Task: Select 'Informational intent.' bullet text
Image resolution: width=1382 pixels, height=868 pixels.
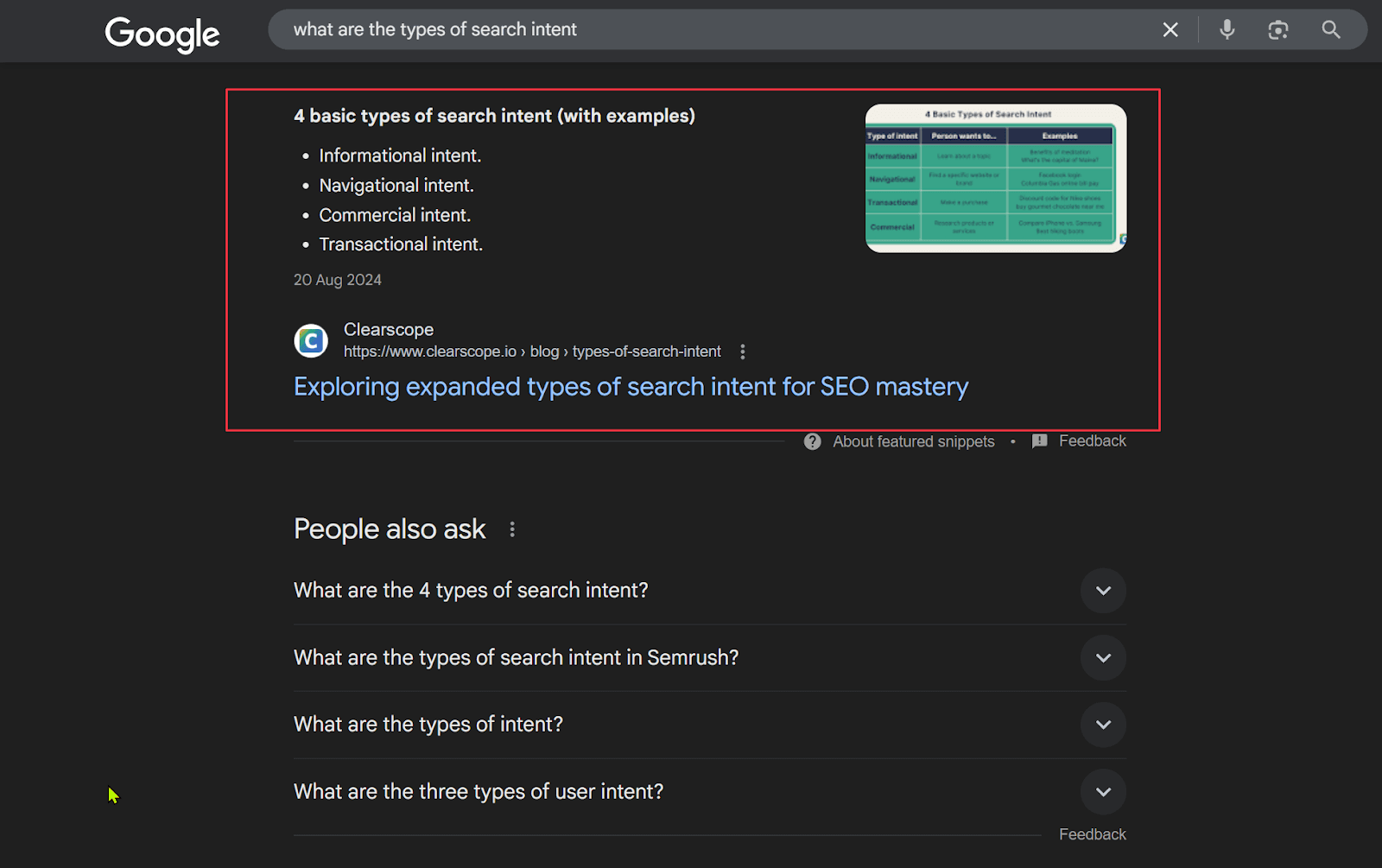Action: click(x=400, y=155)
